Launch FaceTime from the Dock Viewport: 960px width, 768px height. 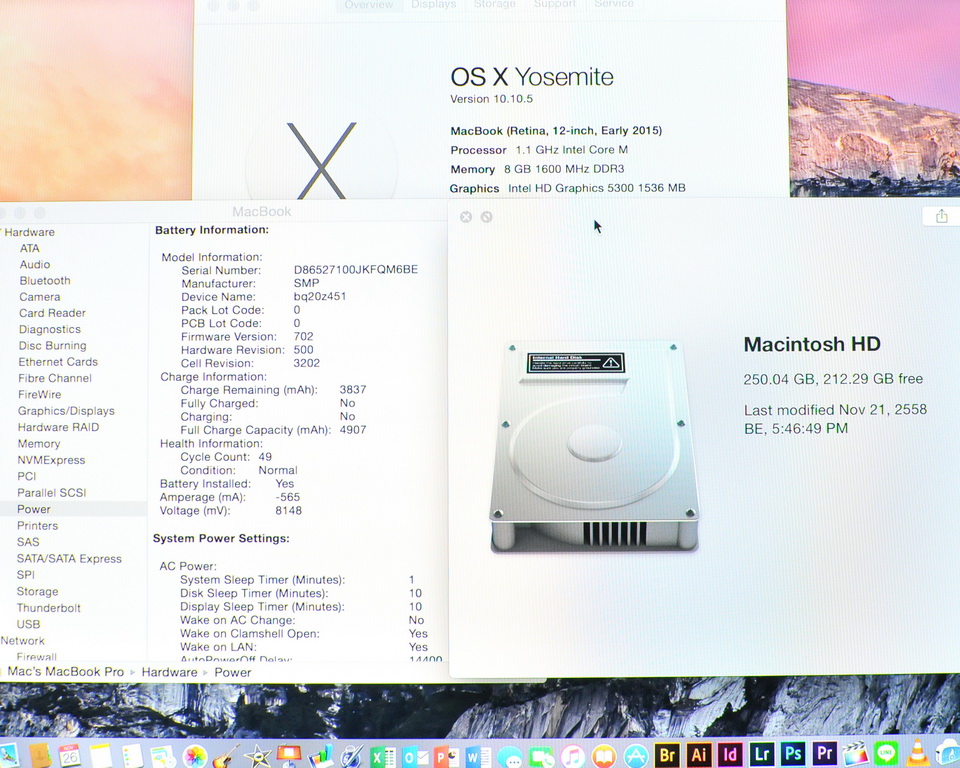tap(541, 757)
